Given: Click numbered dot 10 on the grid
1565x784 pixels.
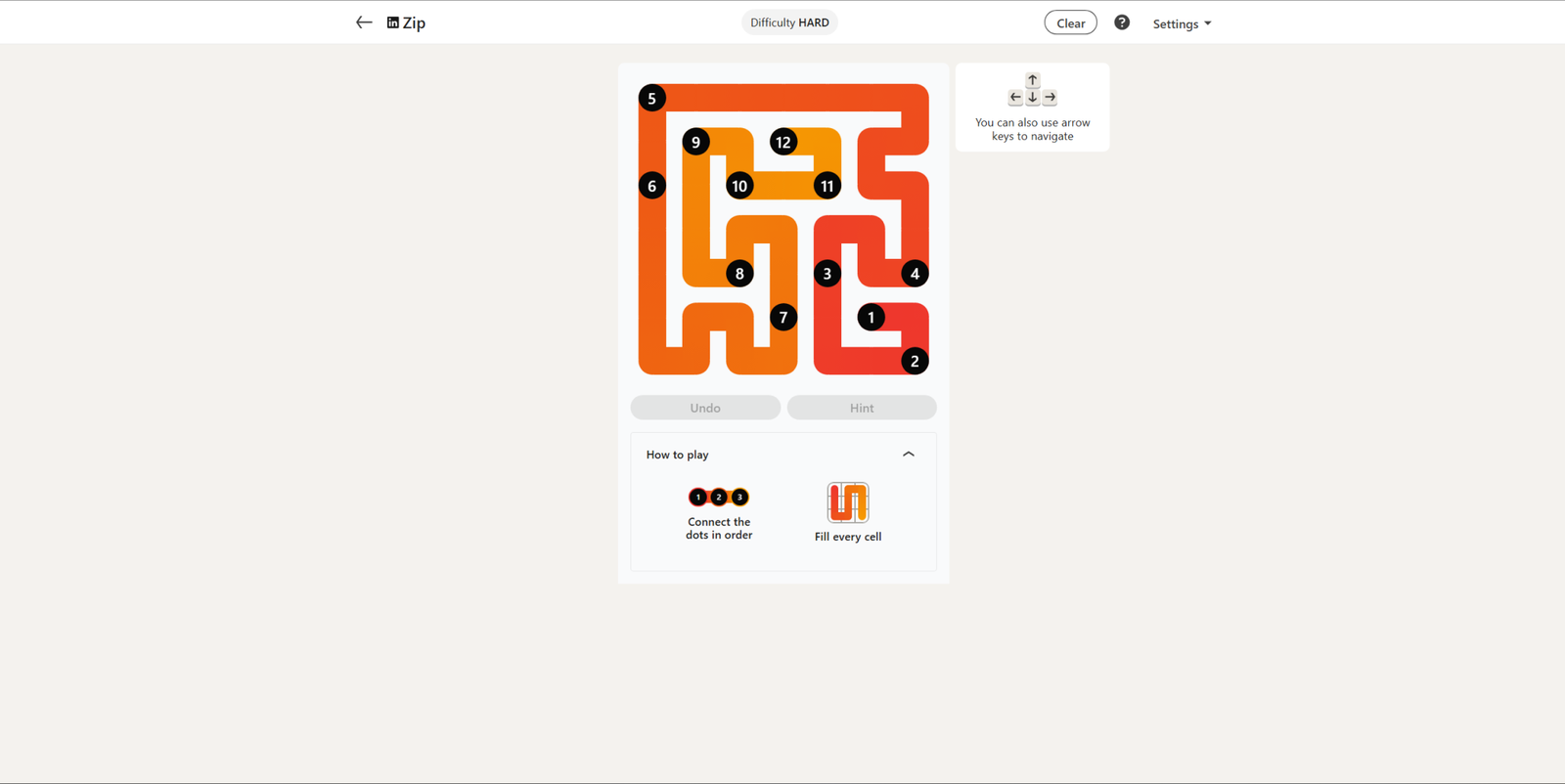Looking at the screenshot, I should click(x=739, y=186).
